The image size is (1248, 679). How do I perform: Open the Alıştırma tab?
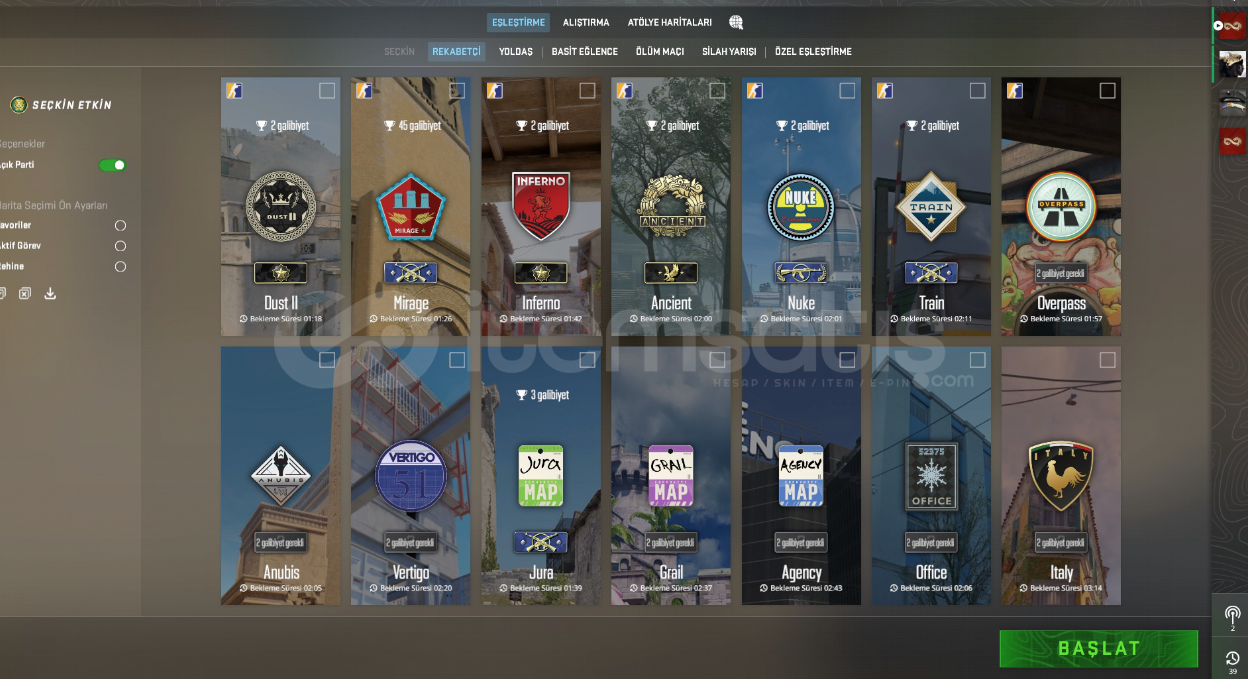pos(586,22)
